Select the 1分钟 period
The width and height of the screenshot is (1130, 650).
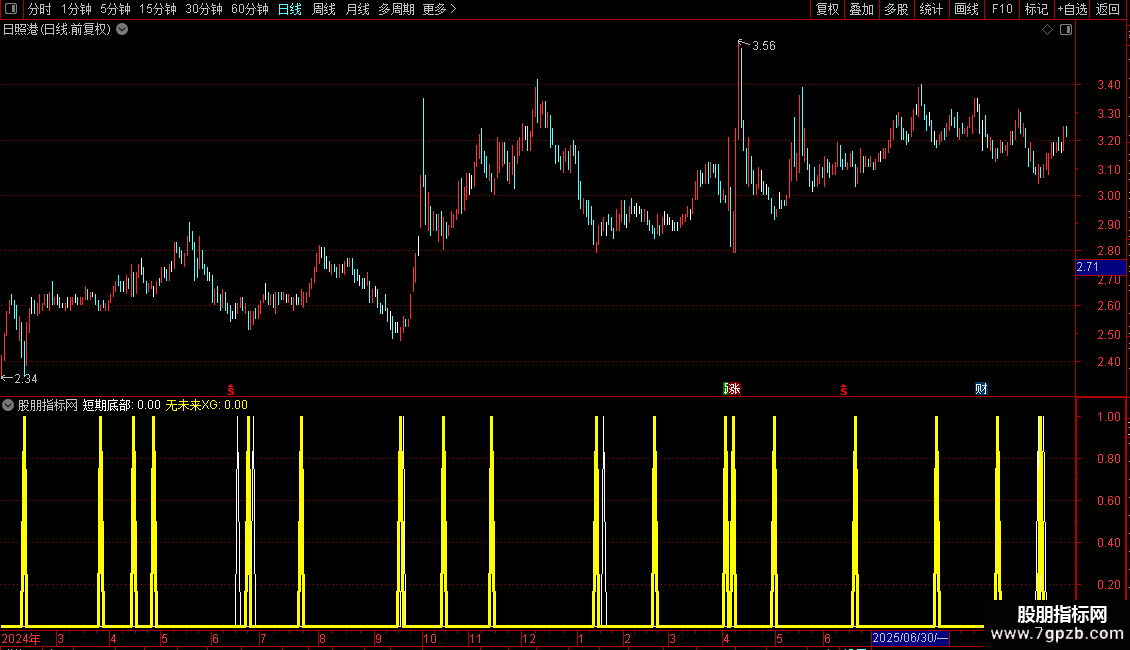click(76, 9)
